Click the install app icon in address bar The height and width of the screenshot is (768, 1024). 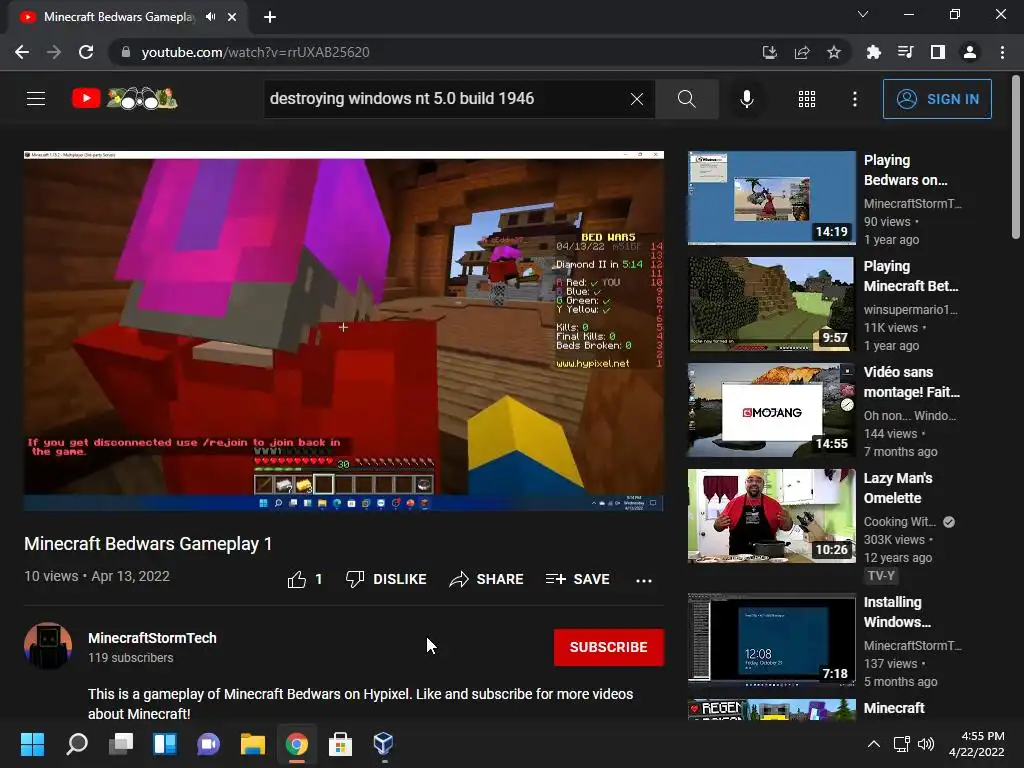click(770, 52)
